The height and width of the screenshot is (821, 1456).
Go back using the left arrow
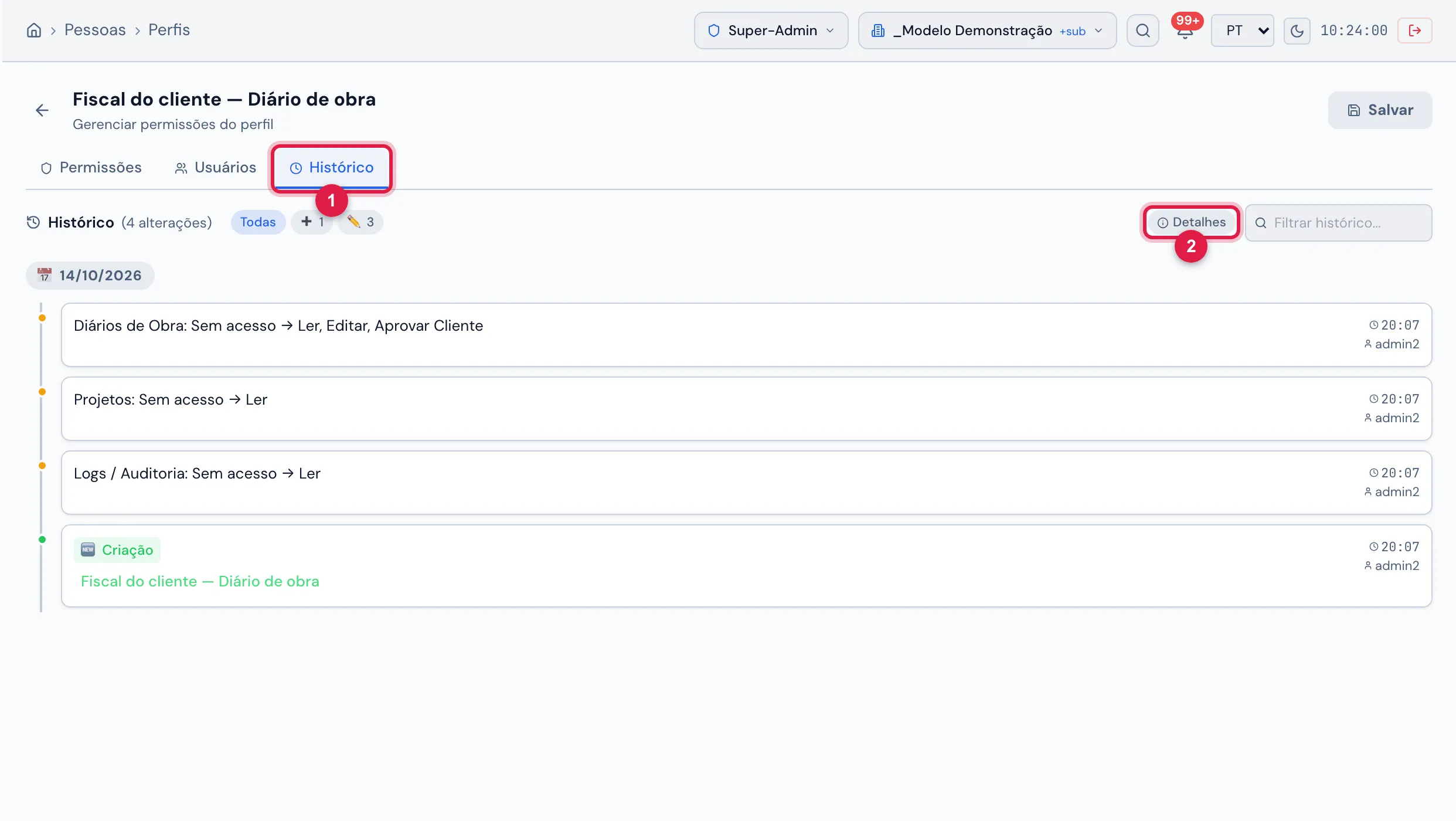click(42, 110)
